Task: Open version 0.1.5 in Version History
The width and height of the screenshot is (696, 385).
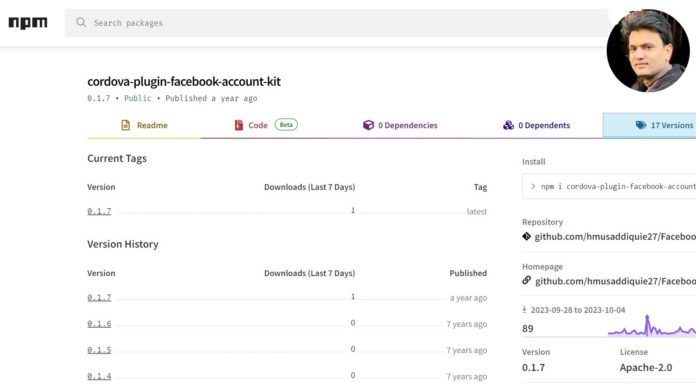Action: coord(99,350)
